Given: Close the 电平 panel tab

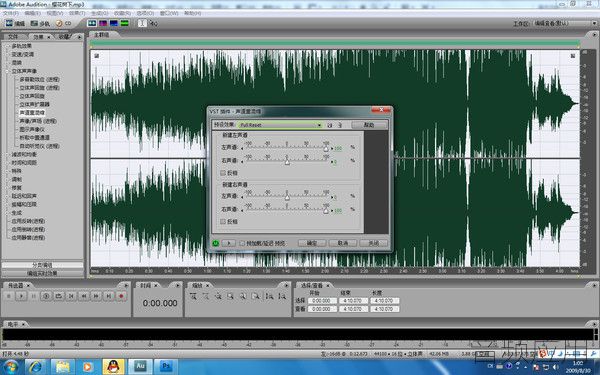Looking at the screenshot, I should click(23, 324).
